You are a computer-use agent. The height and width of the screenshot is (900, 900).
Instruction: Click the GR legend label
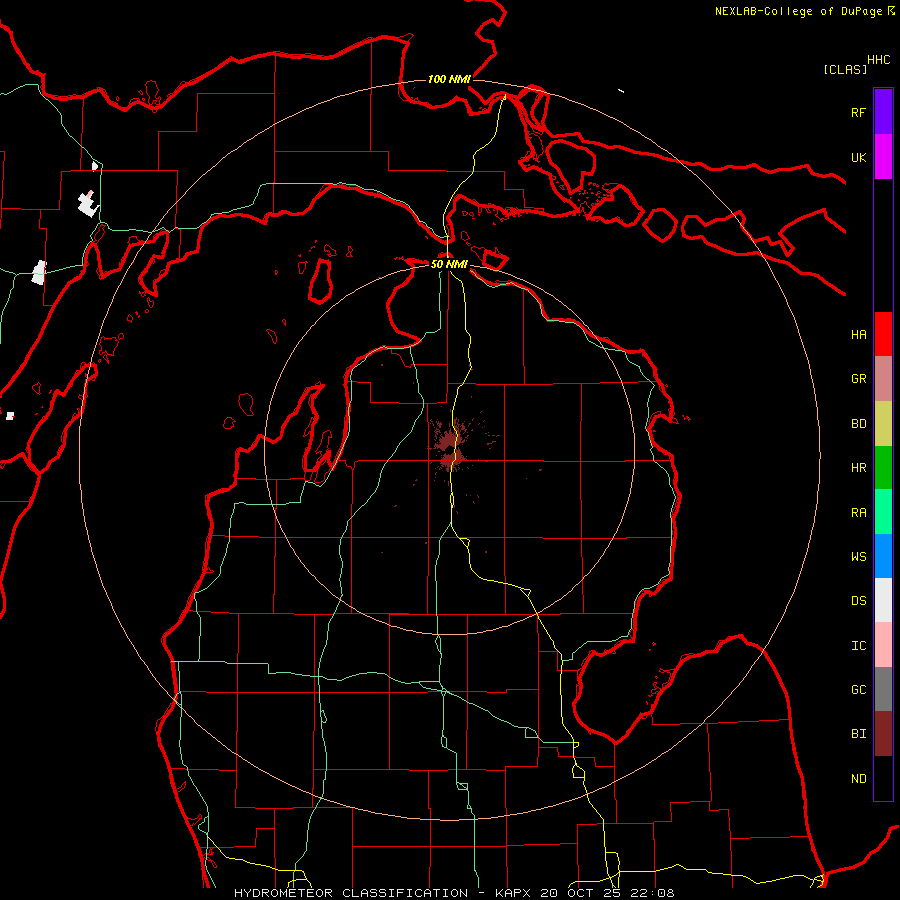coord(858,379)
